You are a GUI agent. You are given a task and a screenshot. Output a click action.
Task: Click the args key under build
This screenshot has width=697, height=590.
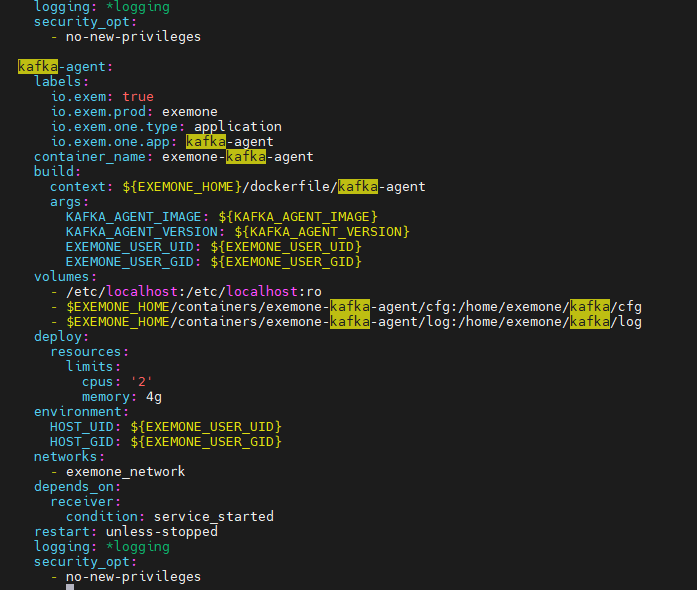[69, 202]
